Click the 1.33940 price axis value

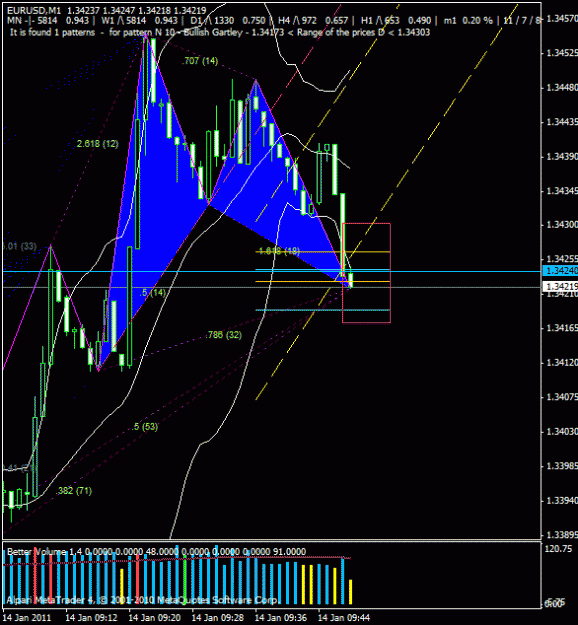(562, 500)
